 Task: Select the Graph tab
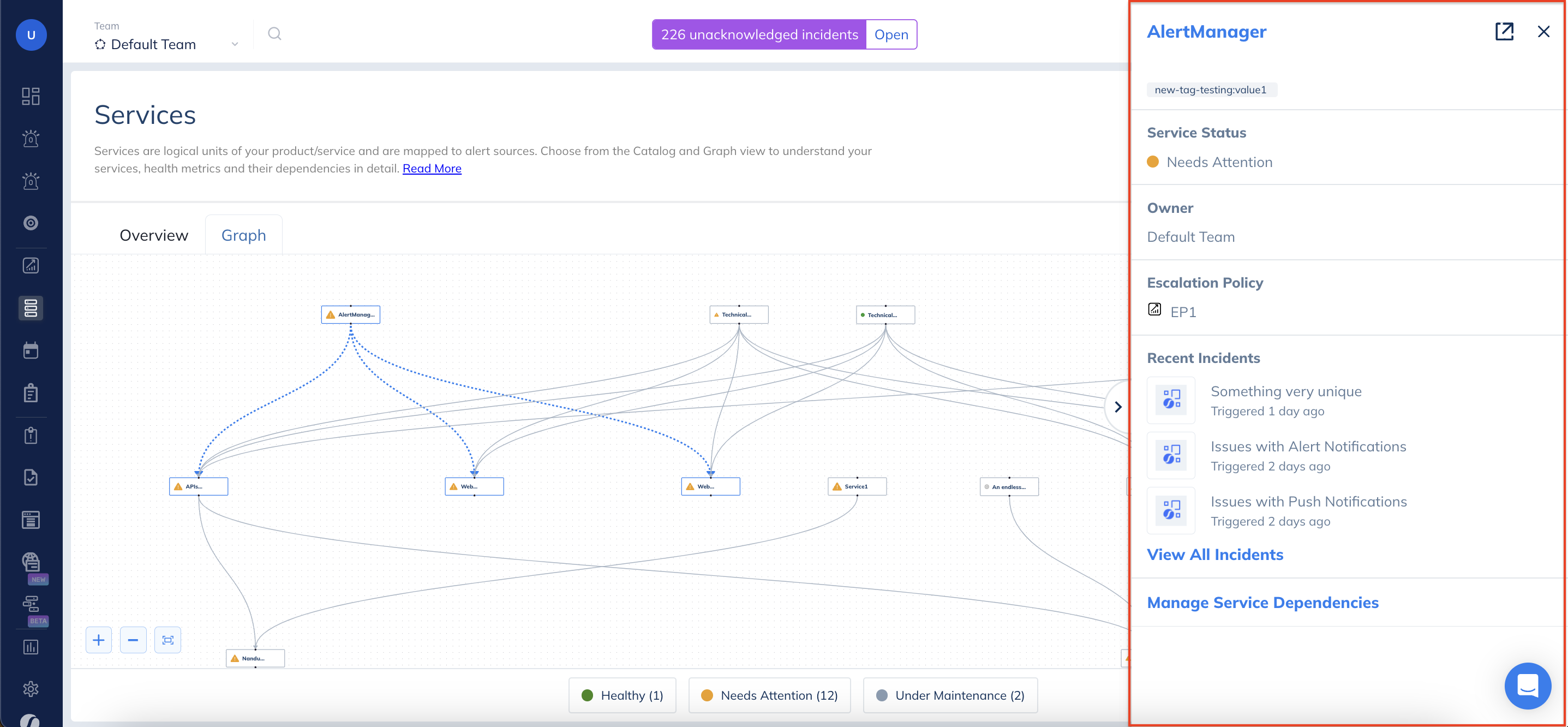pos(243,236)
